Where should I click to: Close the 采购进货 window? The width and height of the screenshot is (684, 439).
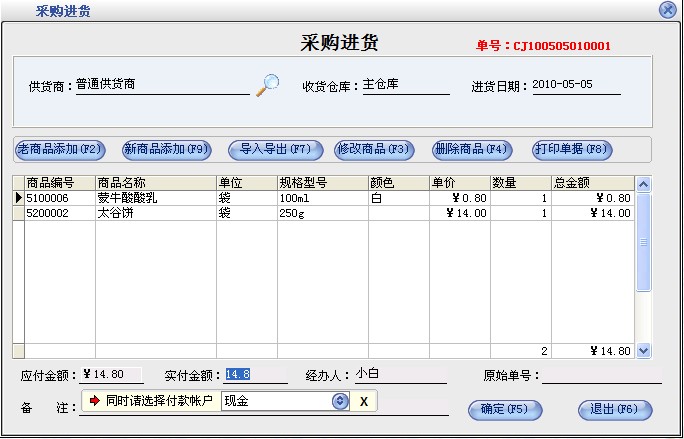click(668, 10)
